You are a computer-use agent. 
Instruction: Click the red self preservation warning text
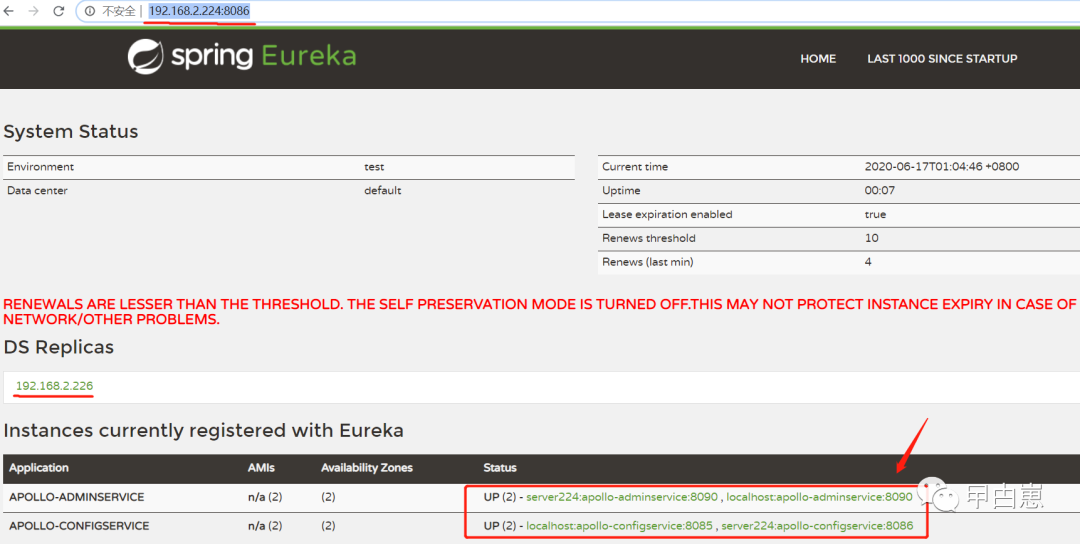pyautogui.click(x=539, y=312)
